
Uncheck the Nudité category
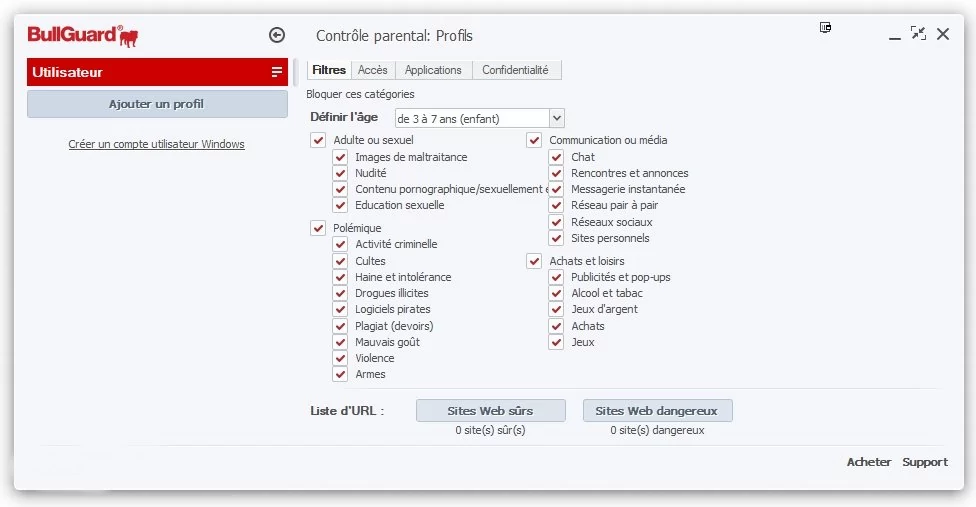tap(340, 173)
